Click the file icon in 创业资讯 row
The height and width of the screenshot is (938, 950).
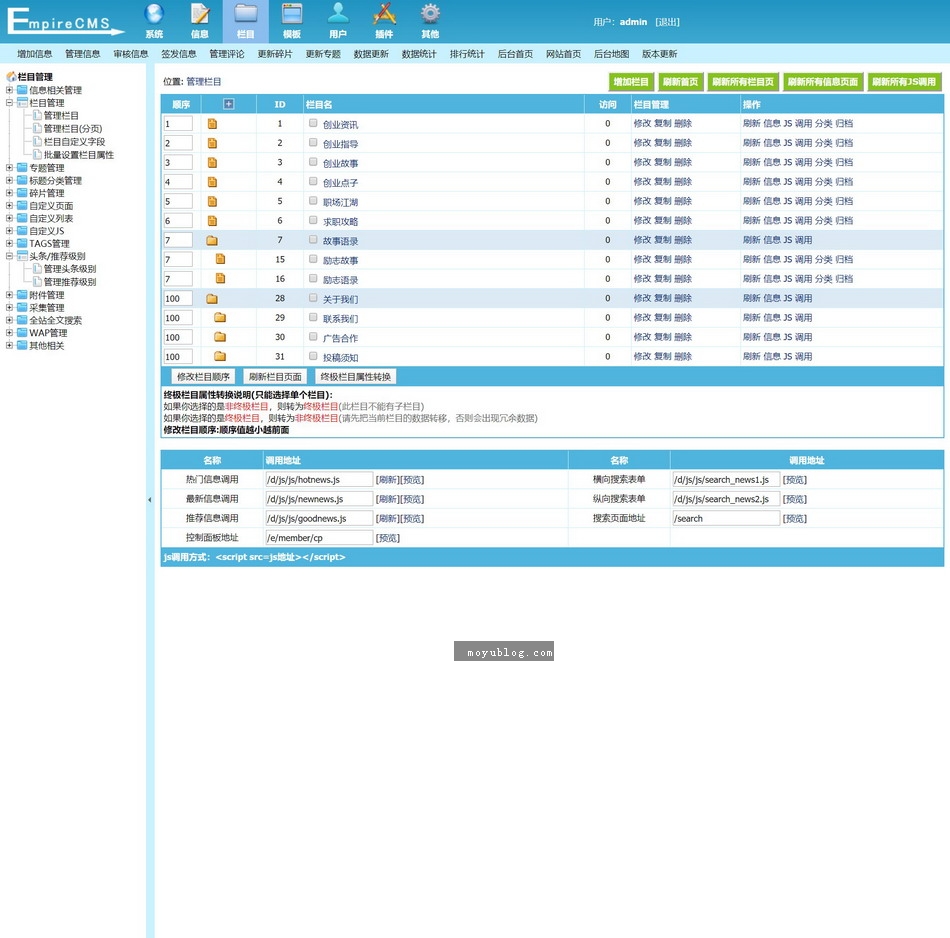point(212,124)
